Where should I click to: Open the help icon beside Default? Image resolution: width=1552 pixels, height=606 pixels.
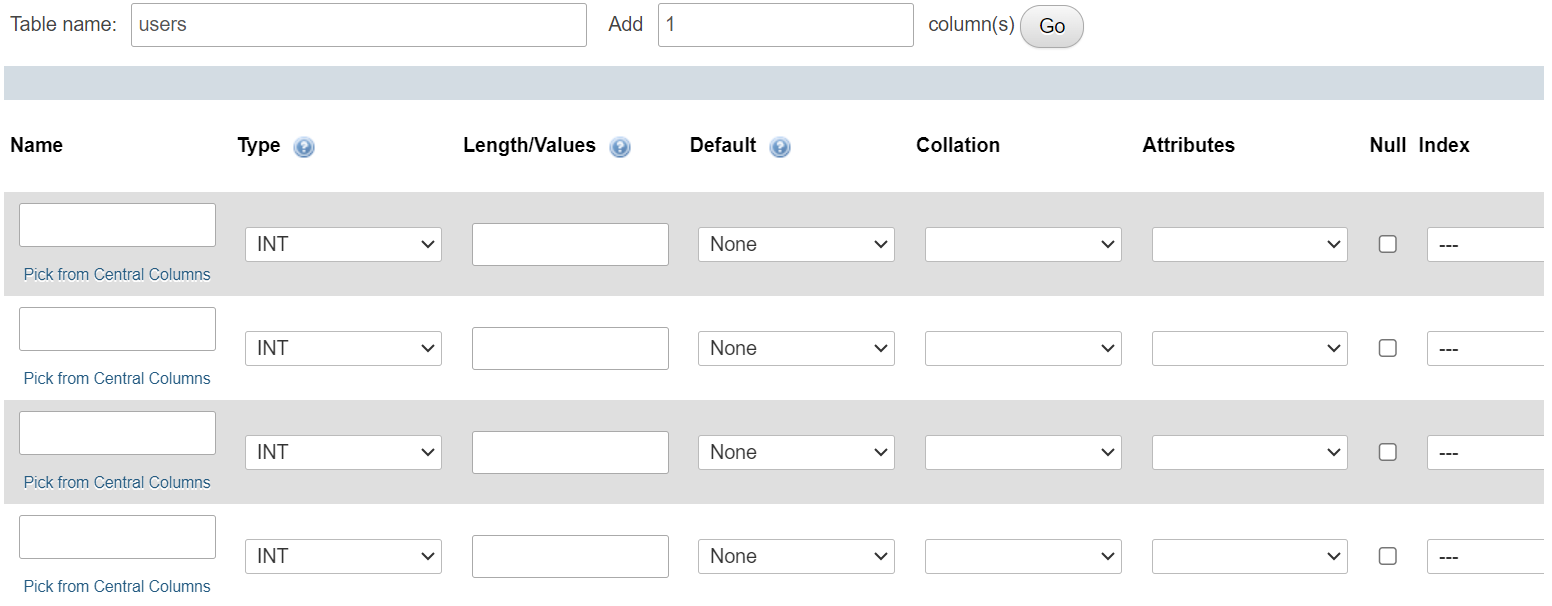(780, 148)
